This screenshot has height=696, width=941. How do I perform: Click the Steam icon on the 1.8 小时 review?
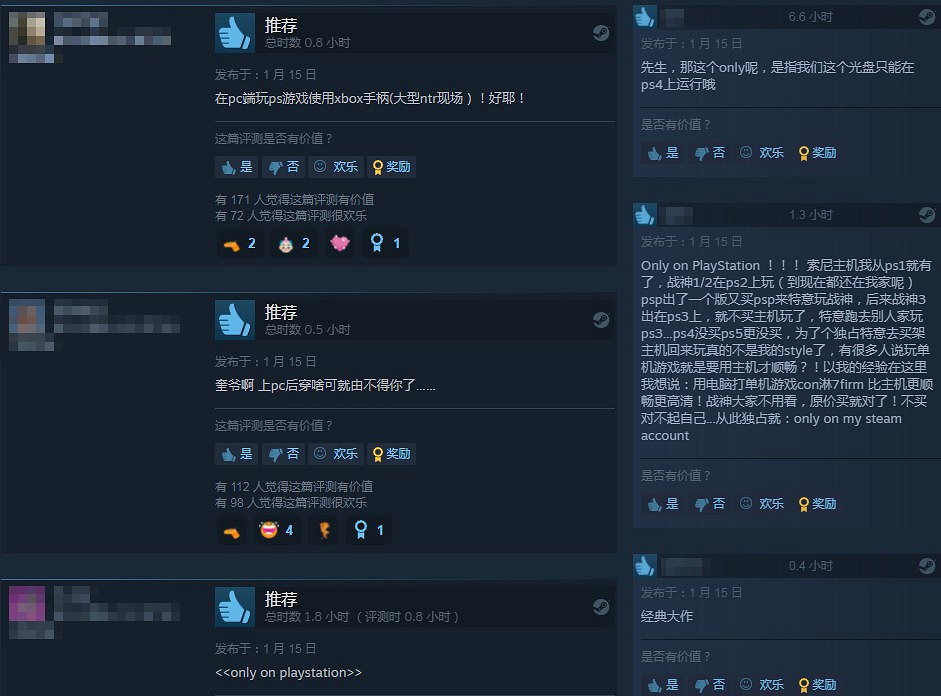point(601,607)
